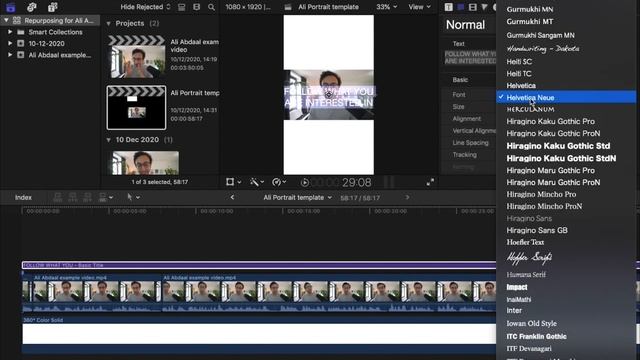Viewport: 640px width, 360px height.
Task: Collapse the 10 Dec 2020 section
Action: point(109,140)
